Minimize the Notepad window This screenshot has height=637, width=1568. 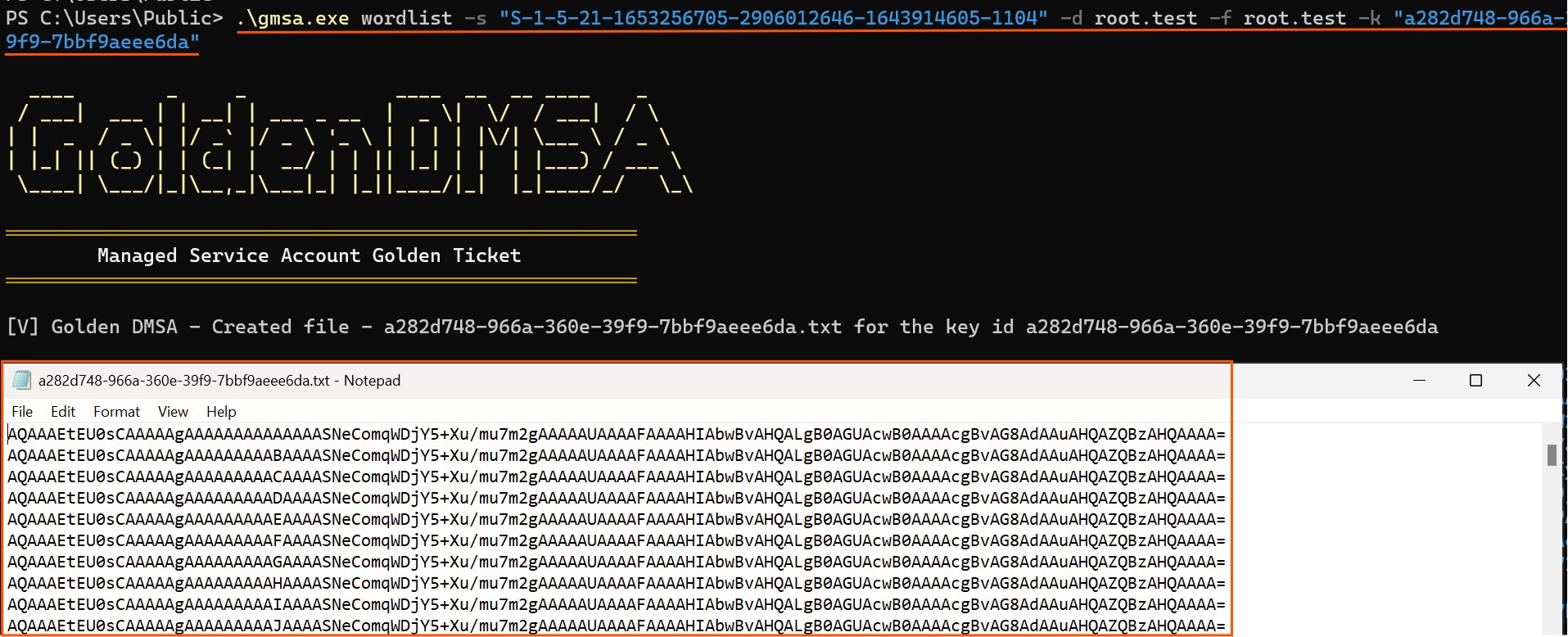tap(1420, 380)
